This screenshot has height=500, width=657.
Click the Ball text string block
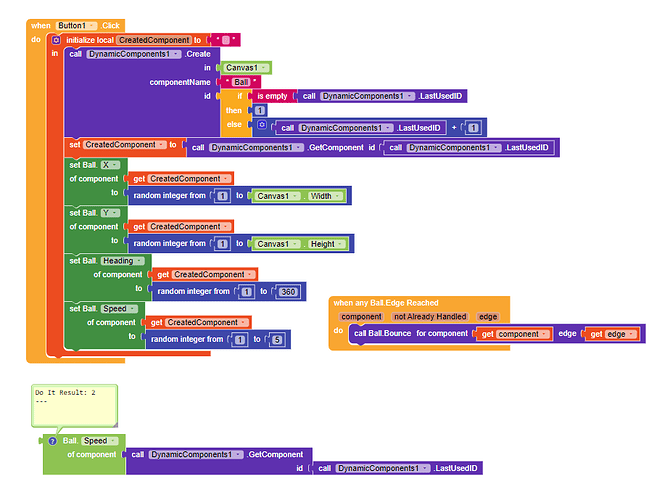coord(241,82)
